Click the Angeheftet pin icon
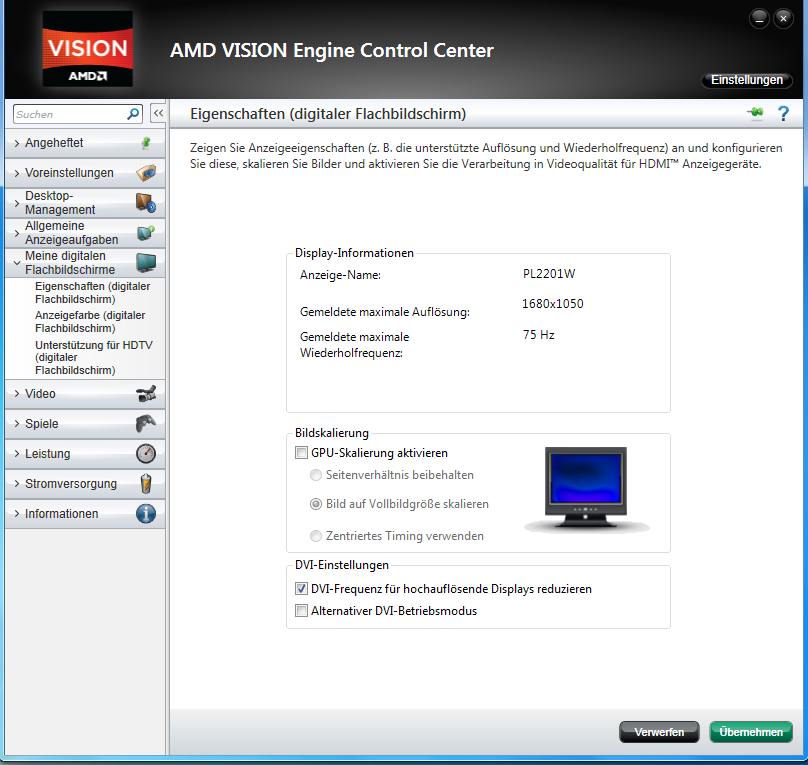Image resolution: width=808 pixels, height=765 pixels. [146, 143]
